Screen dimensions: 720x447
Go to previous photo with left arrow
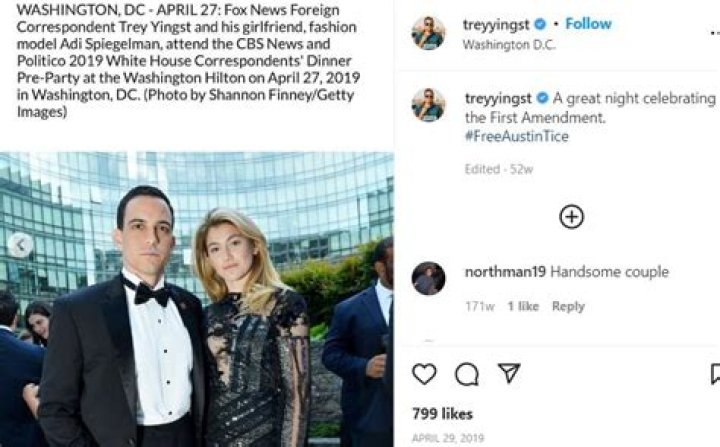coord(22,244)
